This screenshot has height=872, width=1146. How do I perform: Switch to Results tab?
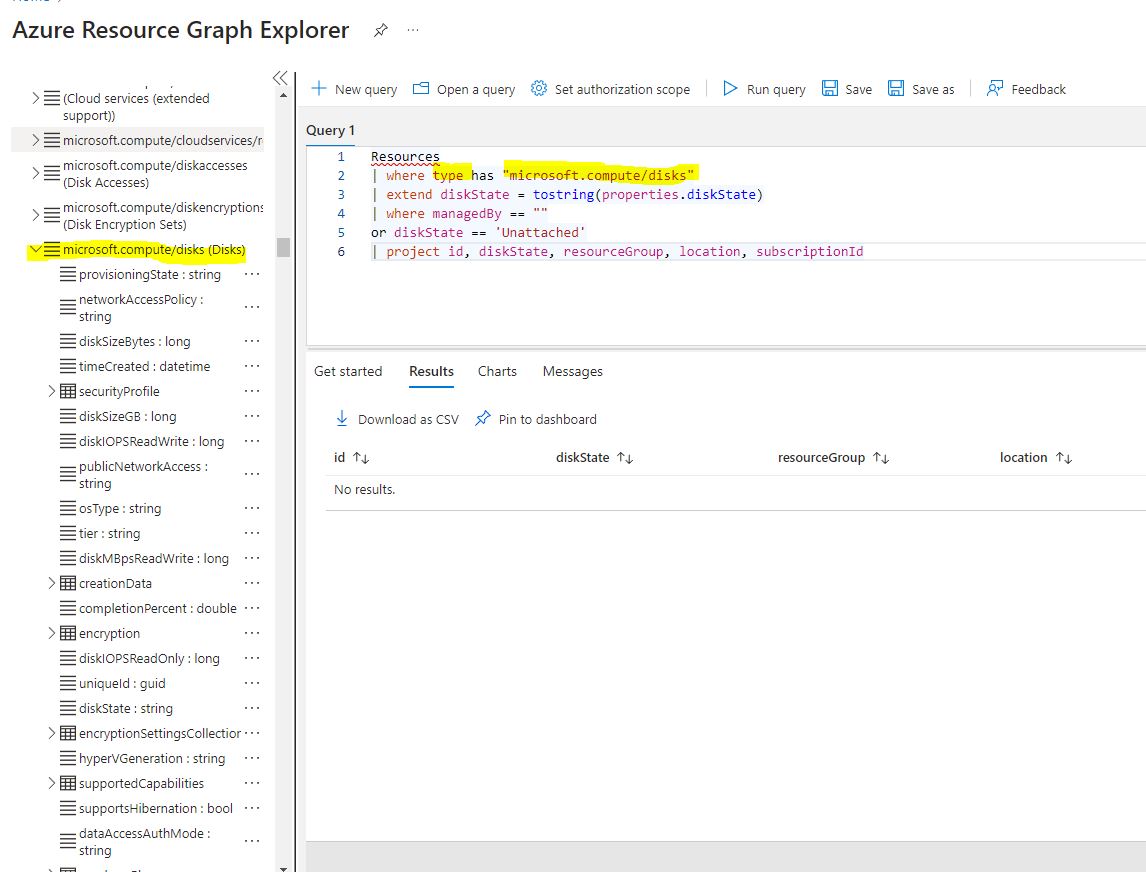click(x=431, y=371)
